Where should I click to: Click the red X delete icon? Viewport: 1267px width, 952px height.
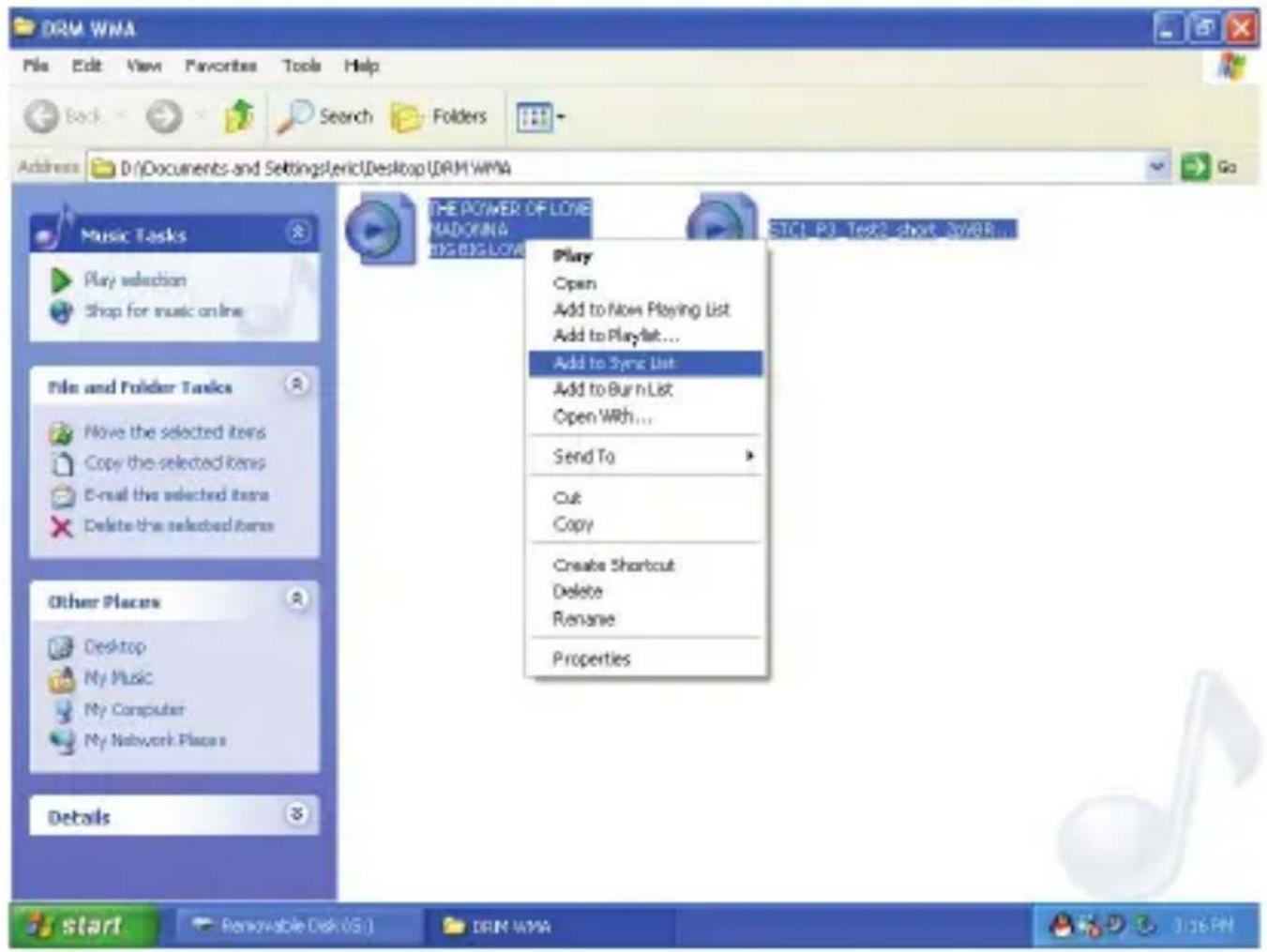pos(61,527)
